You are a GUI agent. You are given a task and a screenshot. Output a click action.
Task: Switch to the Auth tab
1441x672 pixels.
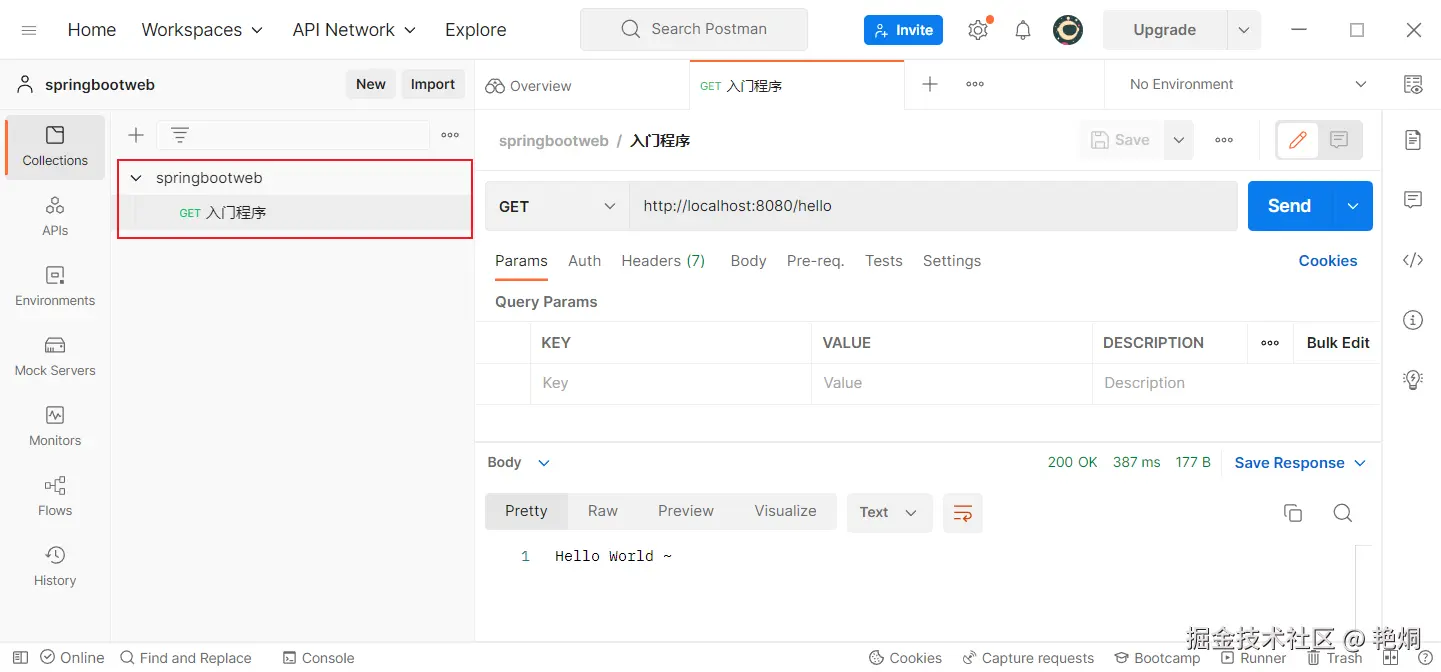pyautogui.click(x=585, y=261)
